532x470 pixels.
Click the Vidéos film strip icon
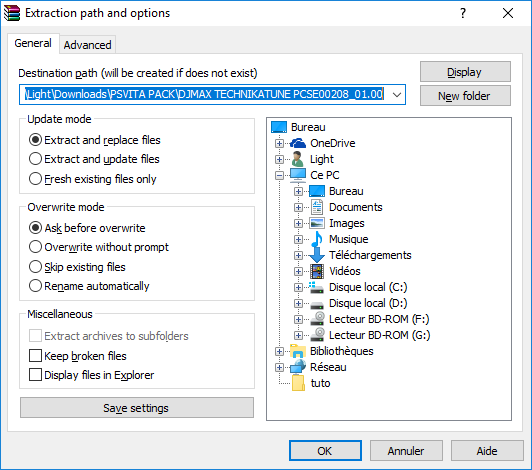click(x=317, y=271)
